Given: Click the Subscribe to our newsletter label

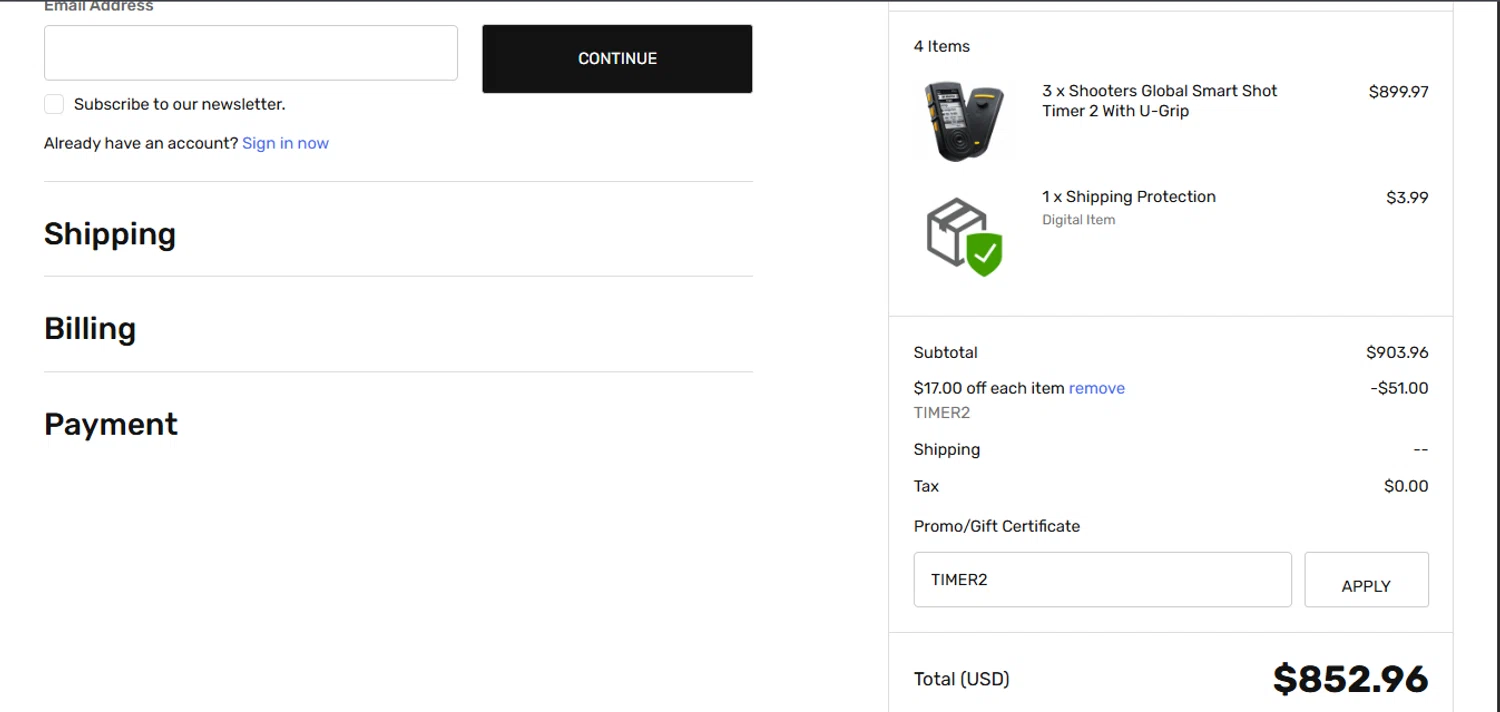Looking at the screenshot, I should click(179, 104).
